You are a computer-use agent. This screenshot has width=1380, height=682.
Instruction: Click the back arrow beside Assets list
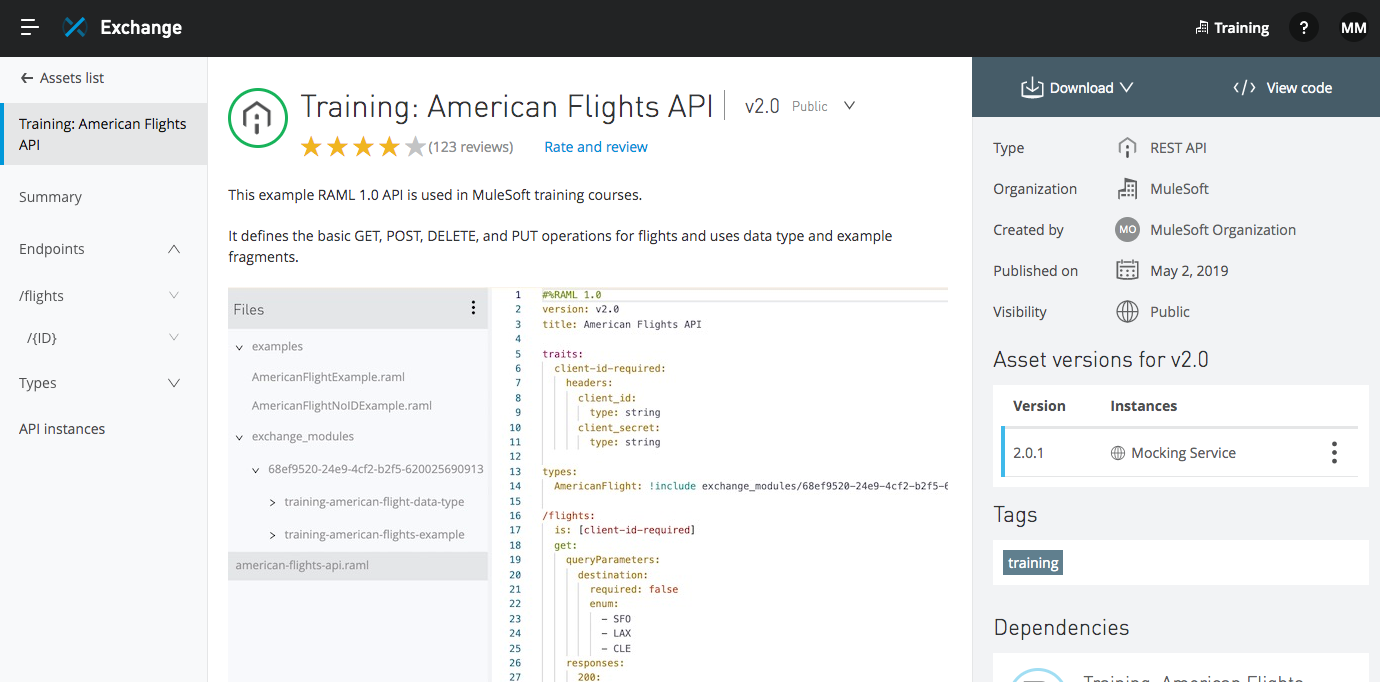(x=26, y=78)
